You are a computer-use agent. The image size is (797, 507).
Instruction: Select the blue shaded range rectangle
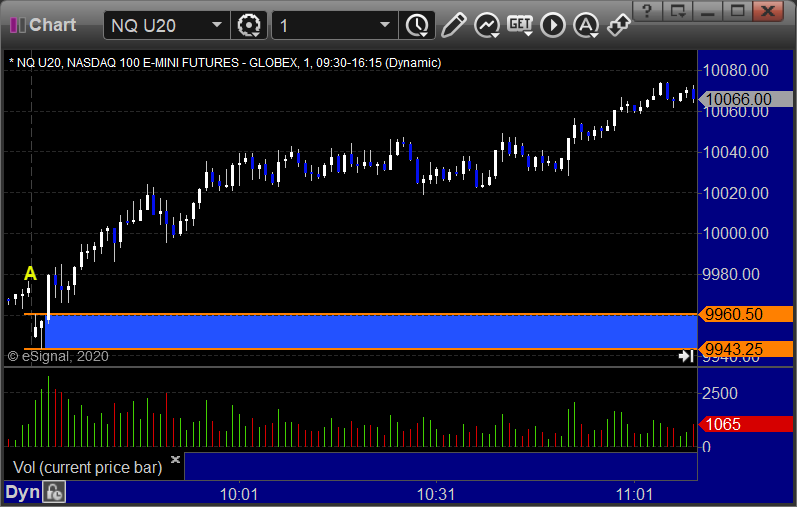tap(371, 332)
